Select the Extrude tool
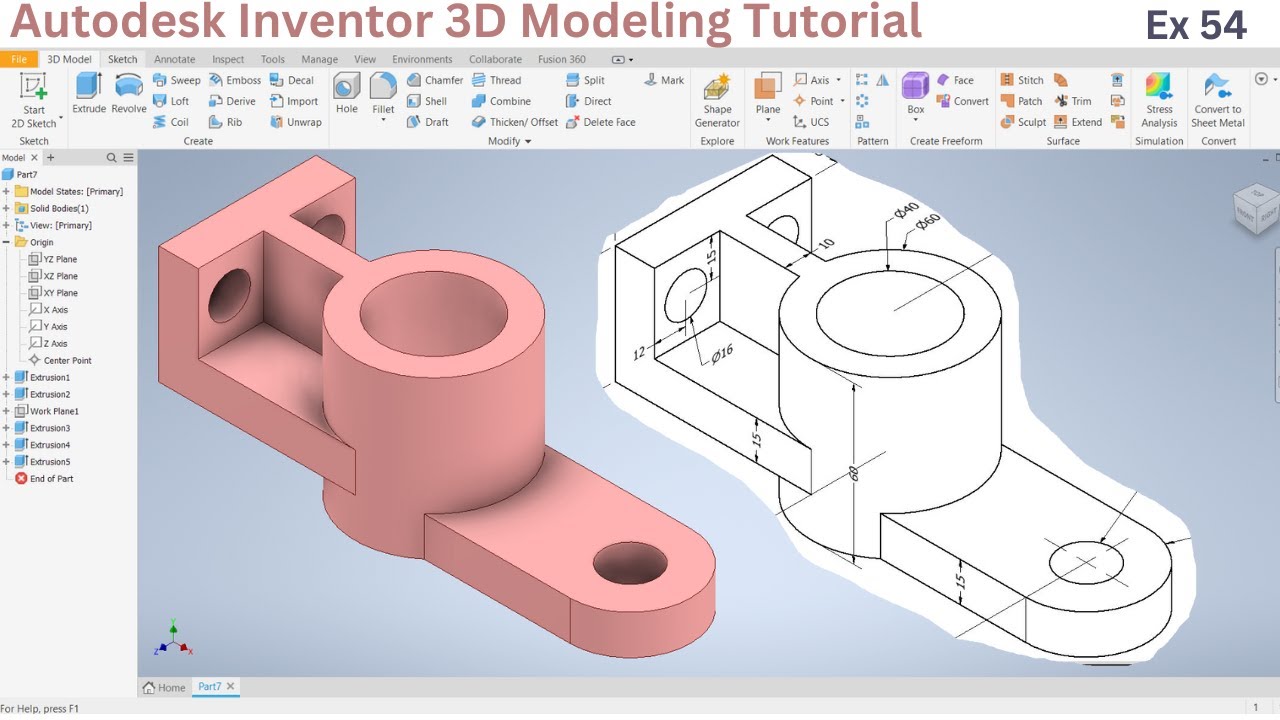Viewport: 1280px width, 720px height. (x=88, y=93)
